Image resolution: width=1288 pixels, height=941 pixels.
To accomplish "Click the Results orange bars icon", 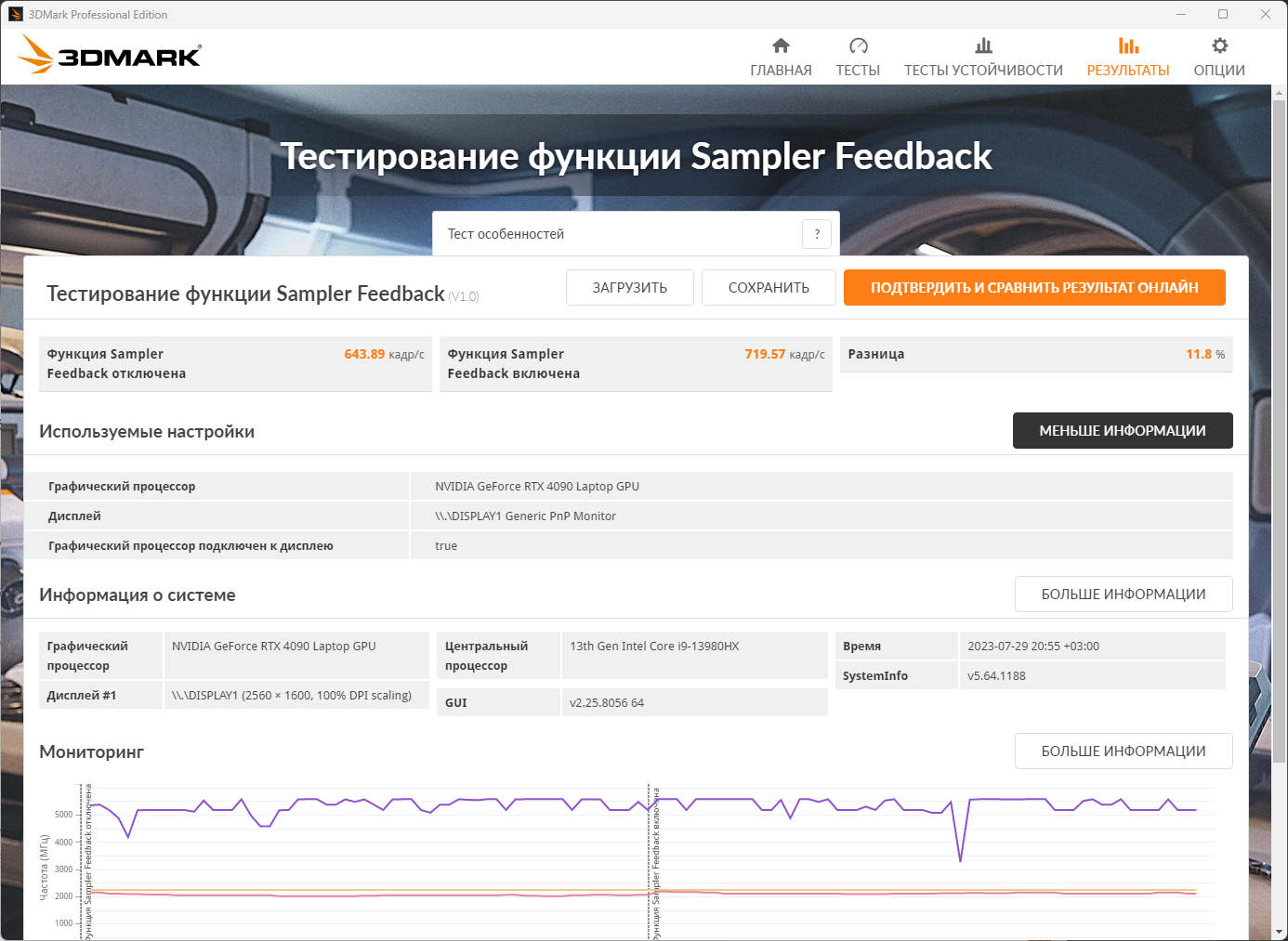I will (x=1128, y=46).
